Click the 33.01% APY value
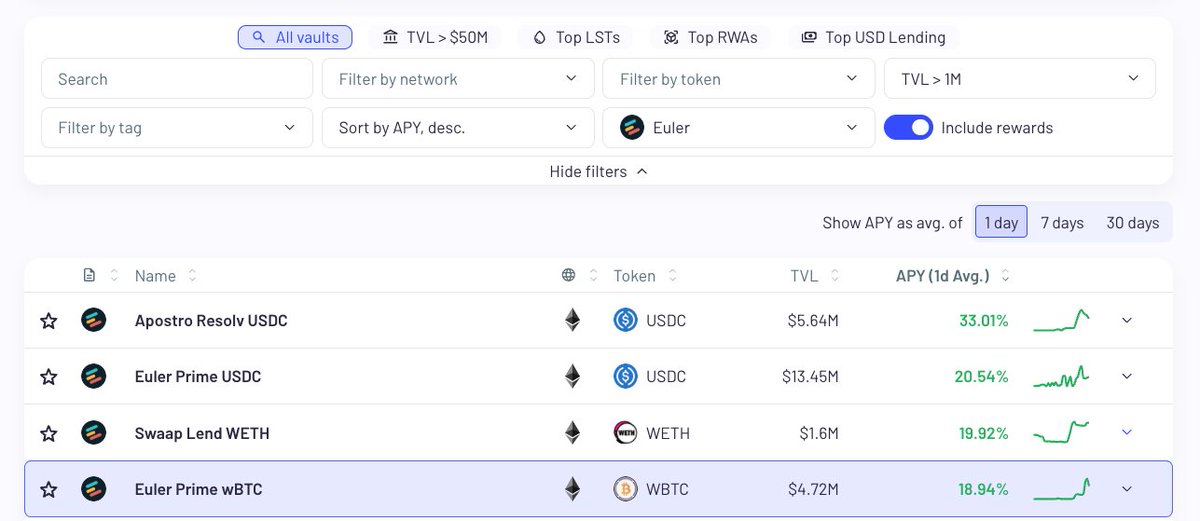The height and width of the screenshot is (521, 1200). (984, 321)
